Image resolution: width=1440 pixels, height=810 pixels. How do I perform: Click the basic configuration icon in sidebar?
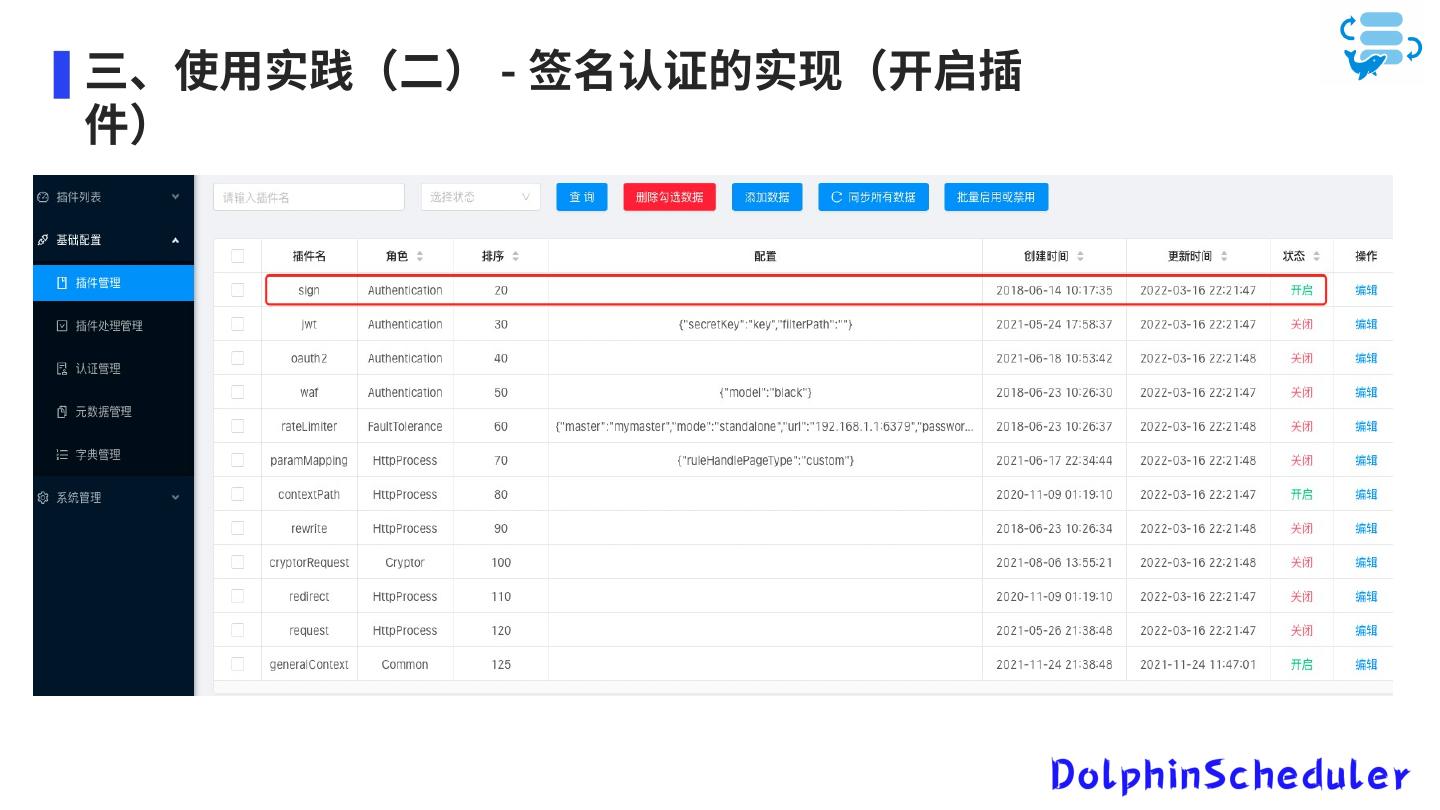pyautogui.click(x=43, y=240)
